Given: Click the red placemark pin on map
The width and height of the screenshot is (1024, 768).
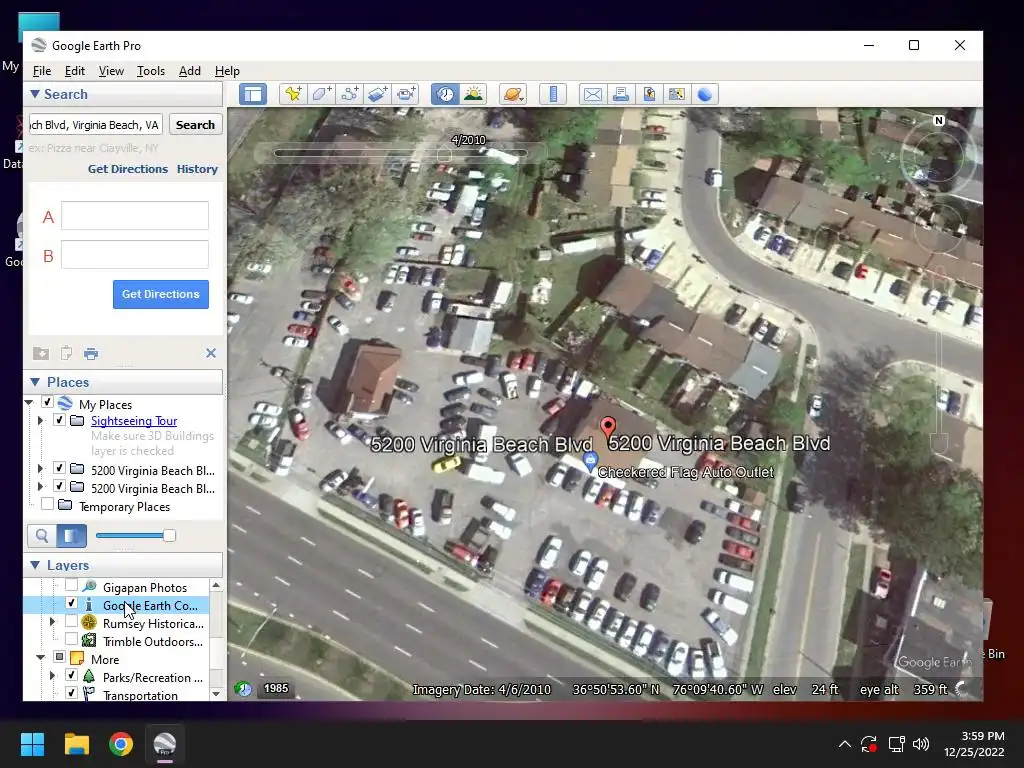Looking at the screenshot, I should click(x=608, y=428).
